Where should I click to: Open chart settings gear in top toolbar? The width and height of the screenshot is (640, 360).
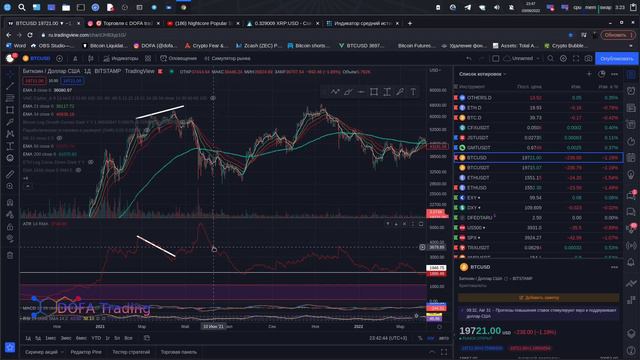(563, 59)
